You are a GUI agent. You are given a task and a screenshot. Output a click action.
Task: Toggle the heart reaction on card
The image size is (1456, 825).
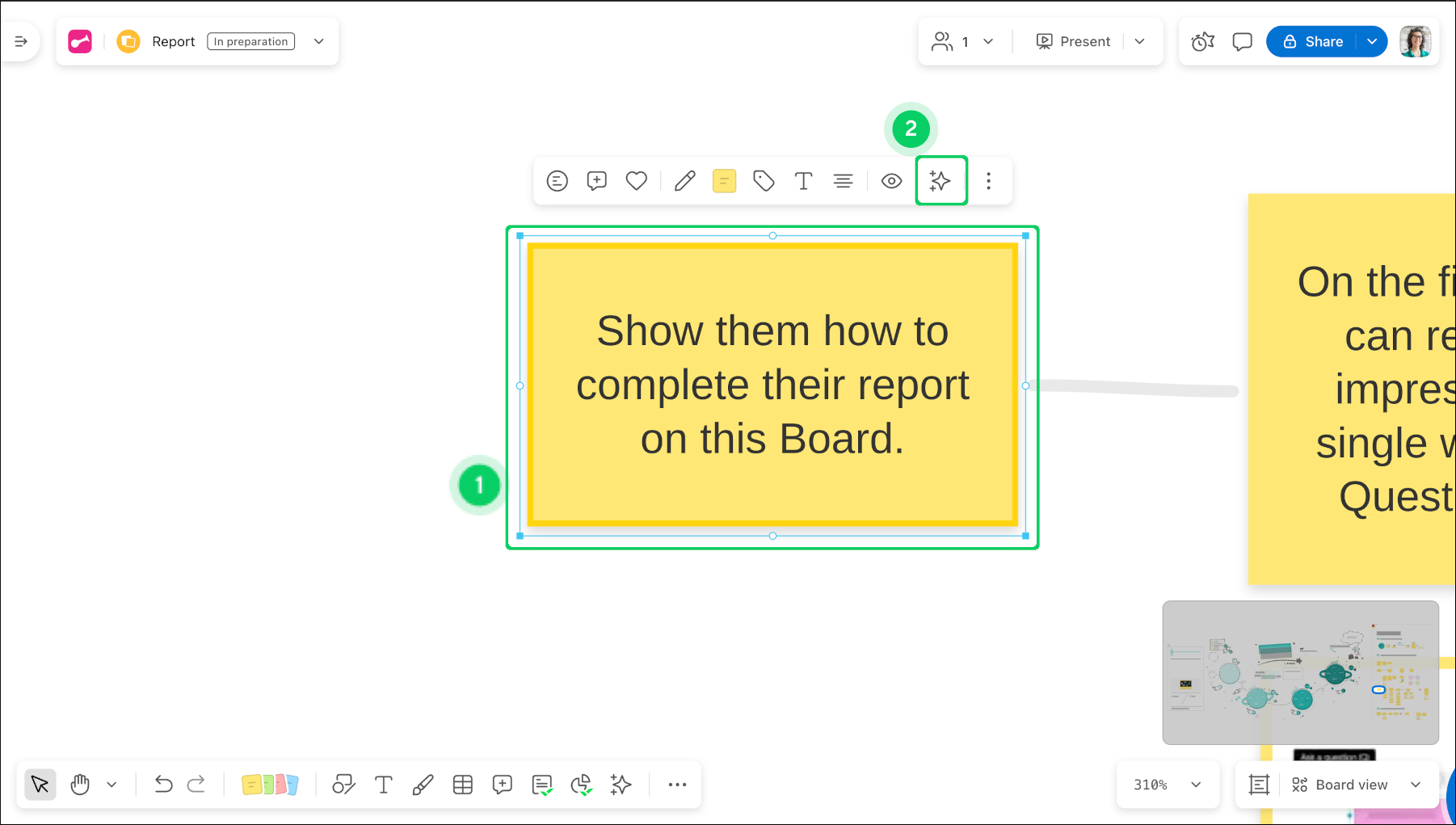click(637, 181)
